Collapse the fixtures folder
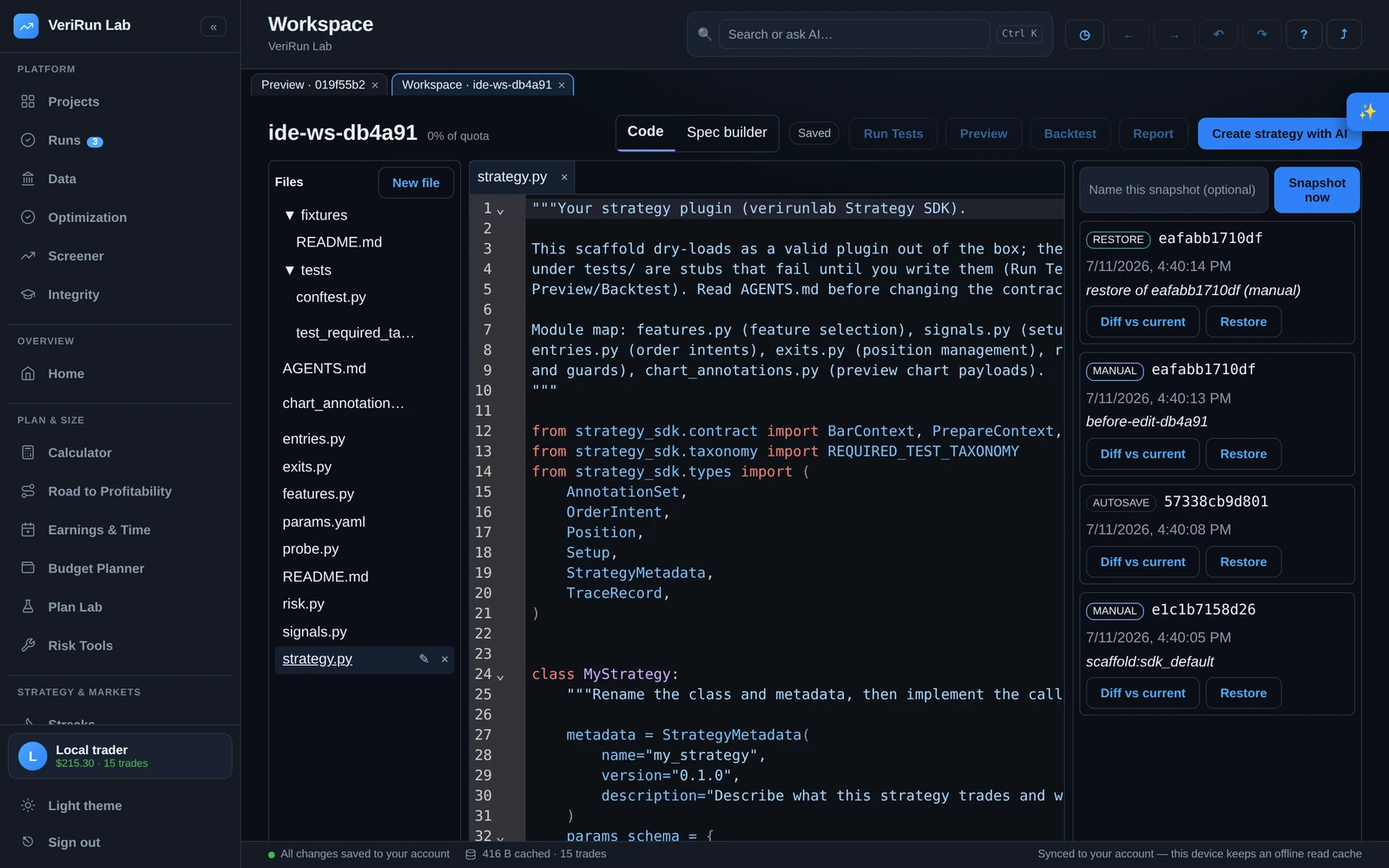The image size is (1389, 868). (290, 215)
